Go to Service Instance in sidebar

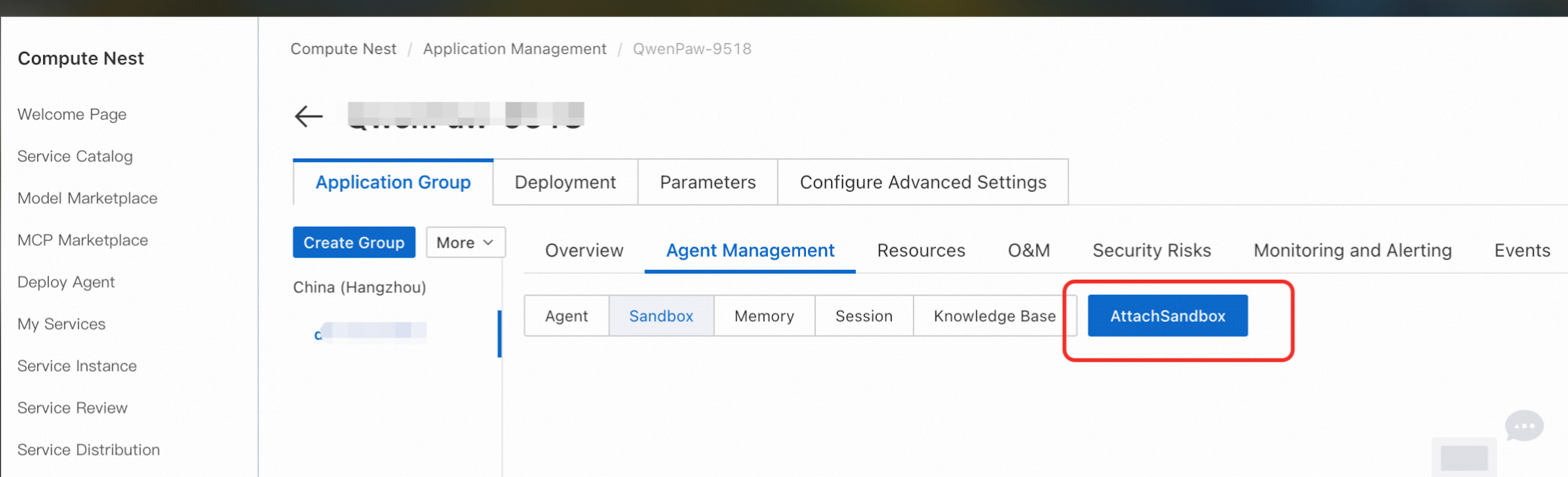pos(77,366)
